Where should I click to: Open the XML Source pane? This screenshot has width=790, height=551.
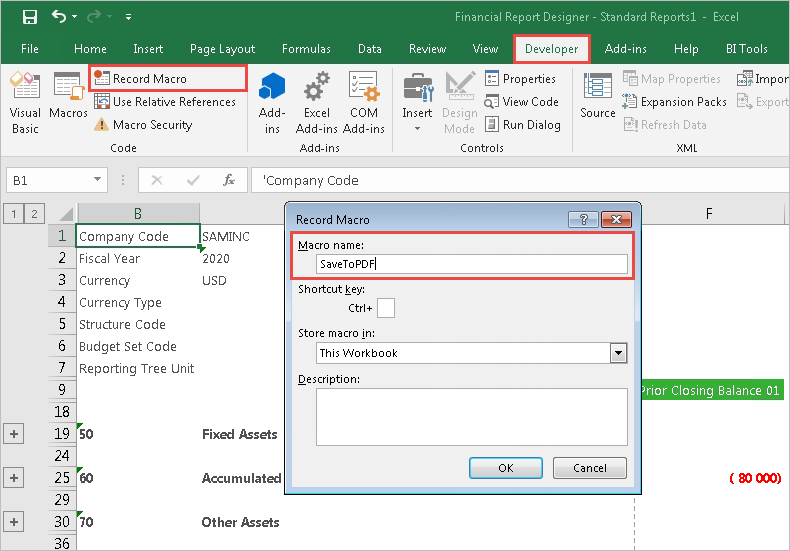pos(598,95)
